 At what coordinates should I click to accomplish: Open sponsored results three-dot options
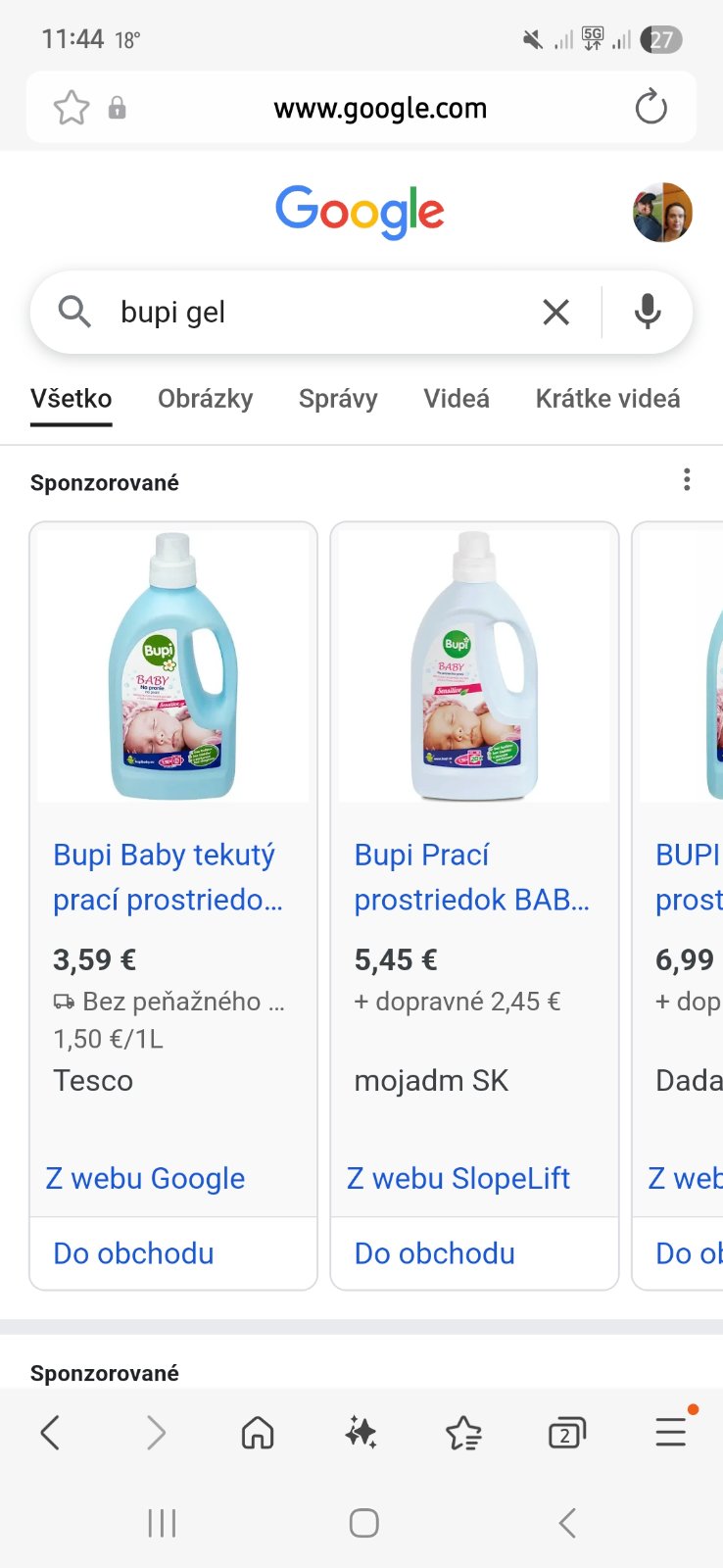click(687, 480)
